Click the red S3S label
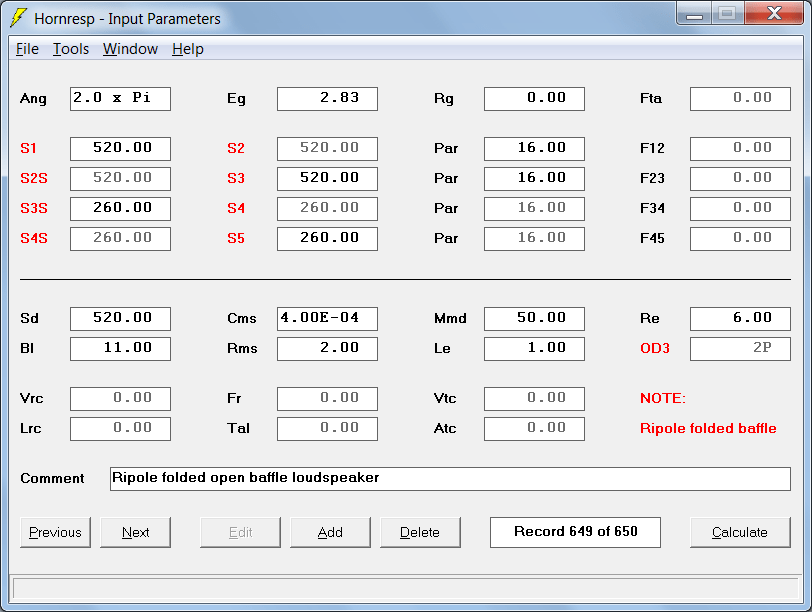Viewport: 812px width, 612px height. 34,209
